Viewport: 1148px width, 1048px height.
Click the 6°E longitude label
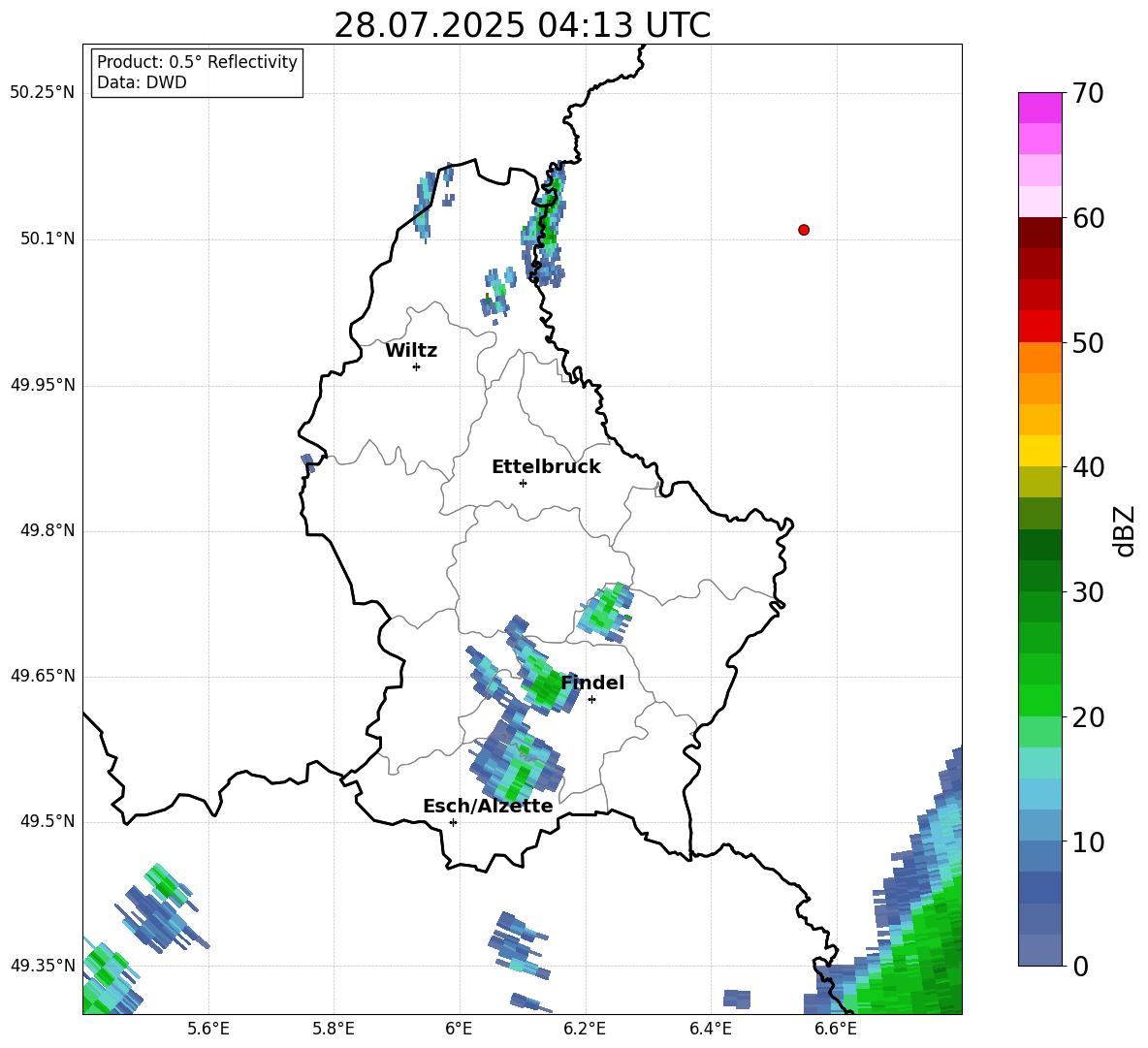coord(459,1030)
